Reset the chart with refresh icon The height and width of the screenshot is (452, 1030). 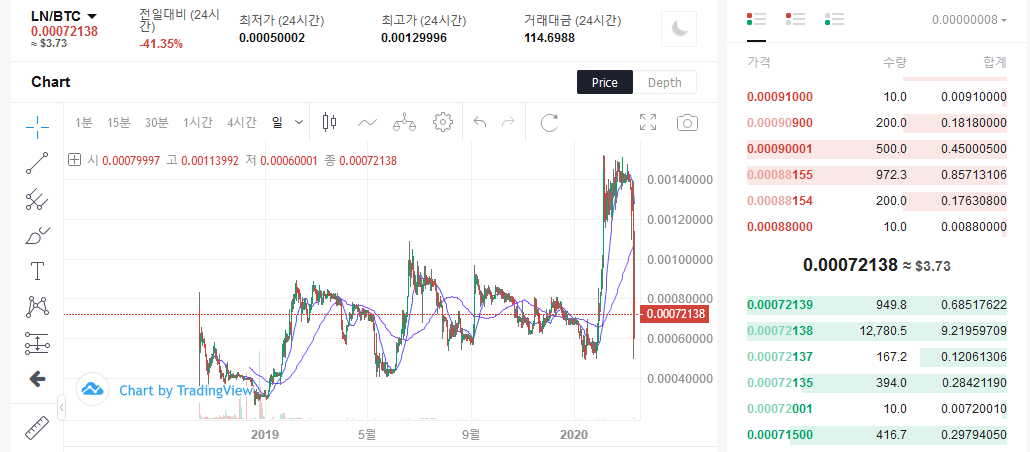point(549,122)
